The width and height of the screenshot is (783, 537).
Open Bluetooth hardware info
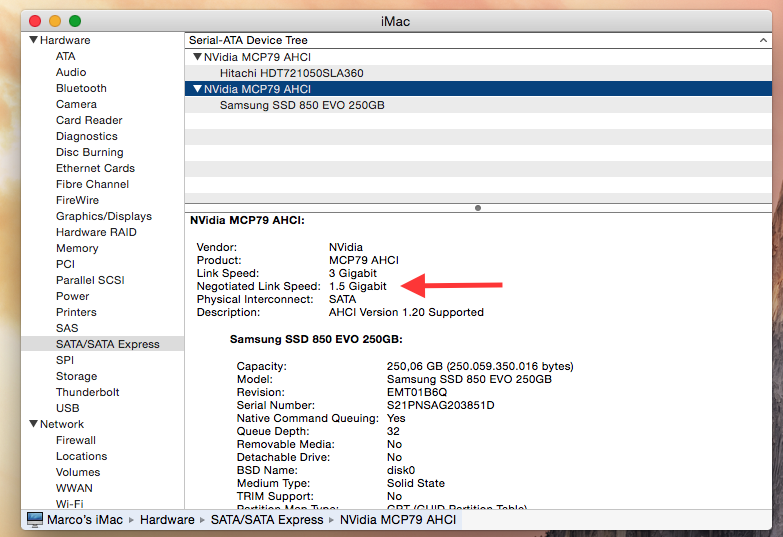[81, 88]
